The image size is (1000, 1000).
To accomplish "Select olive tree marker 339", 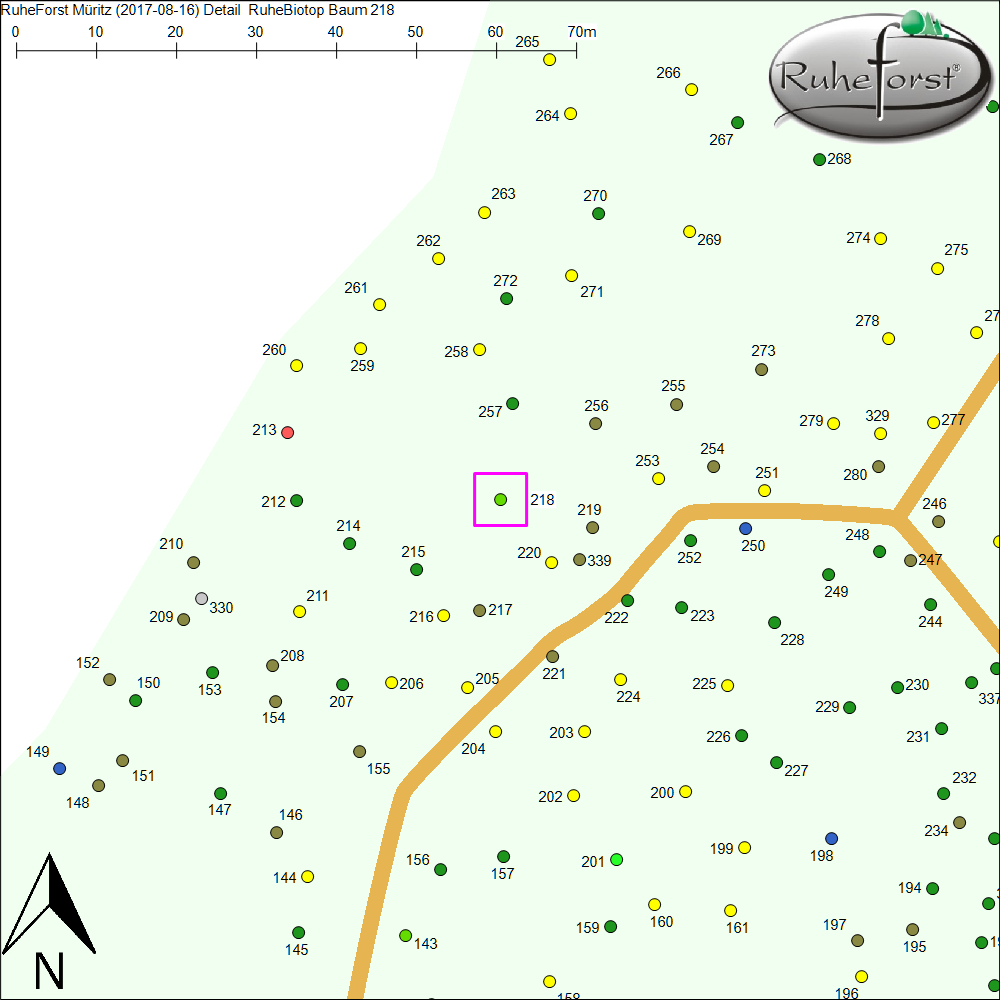I will (x=579, y=560).
